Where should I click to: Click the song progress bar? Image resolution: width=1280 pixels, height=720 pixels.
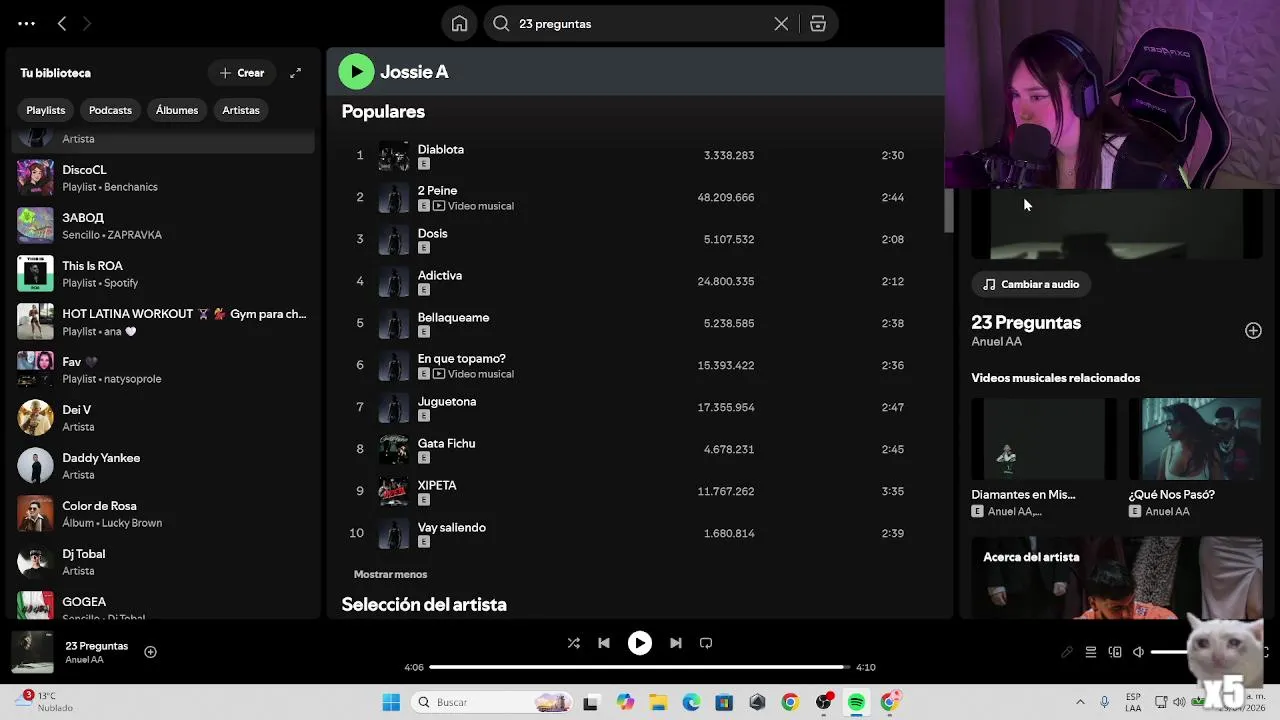point(640,667)
